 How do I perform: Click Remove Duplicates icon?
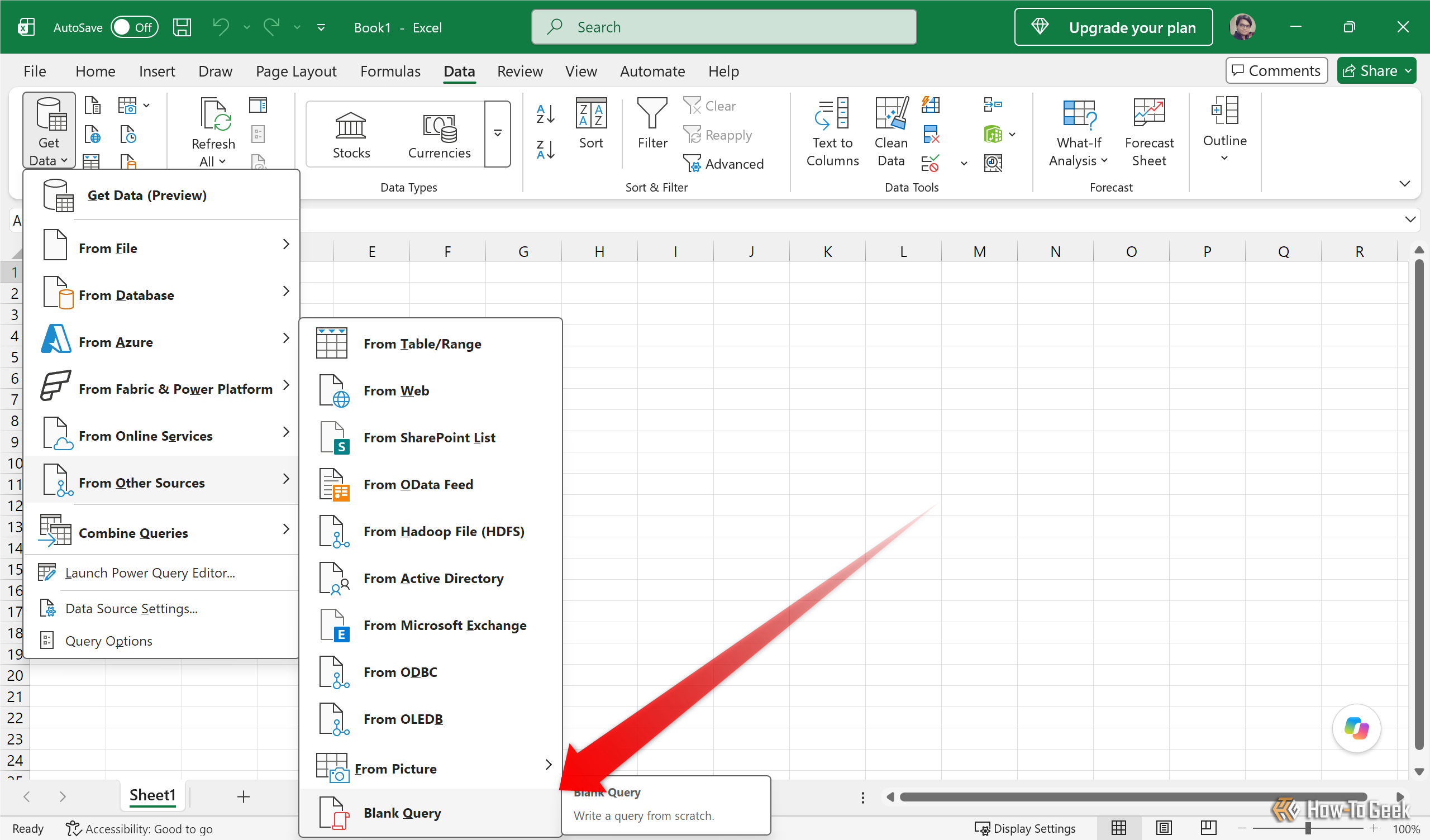[x=931, y=135]
